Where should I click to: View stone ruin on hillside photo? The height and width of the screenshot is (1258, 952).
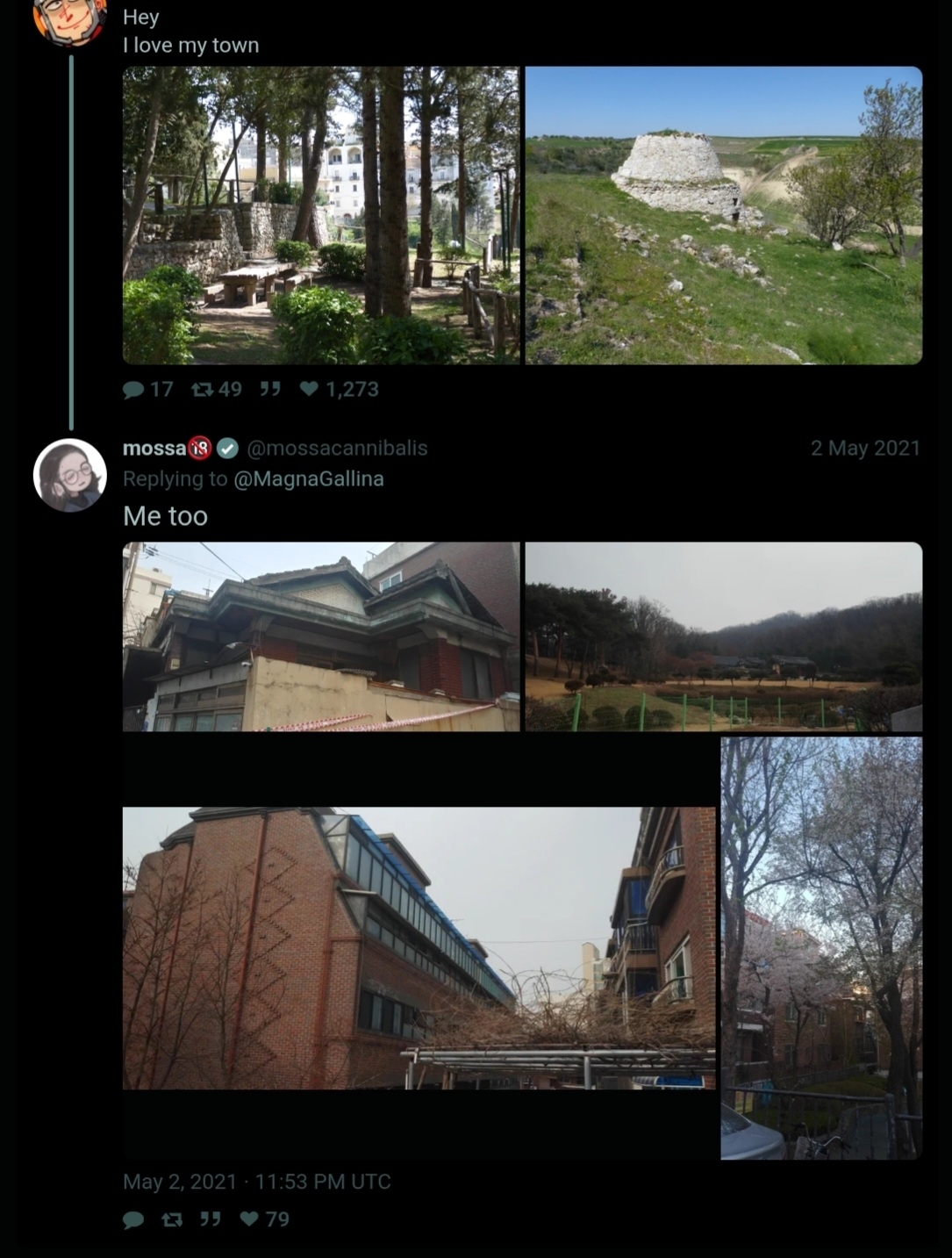[x=724, y=215]
